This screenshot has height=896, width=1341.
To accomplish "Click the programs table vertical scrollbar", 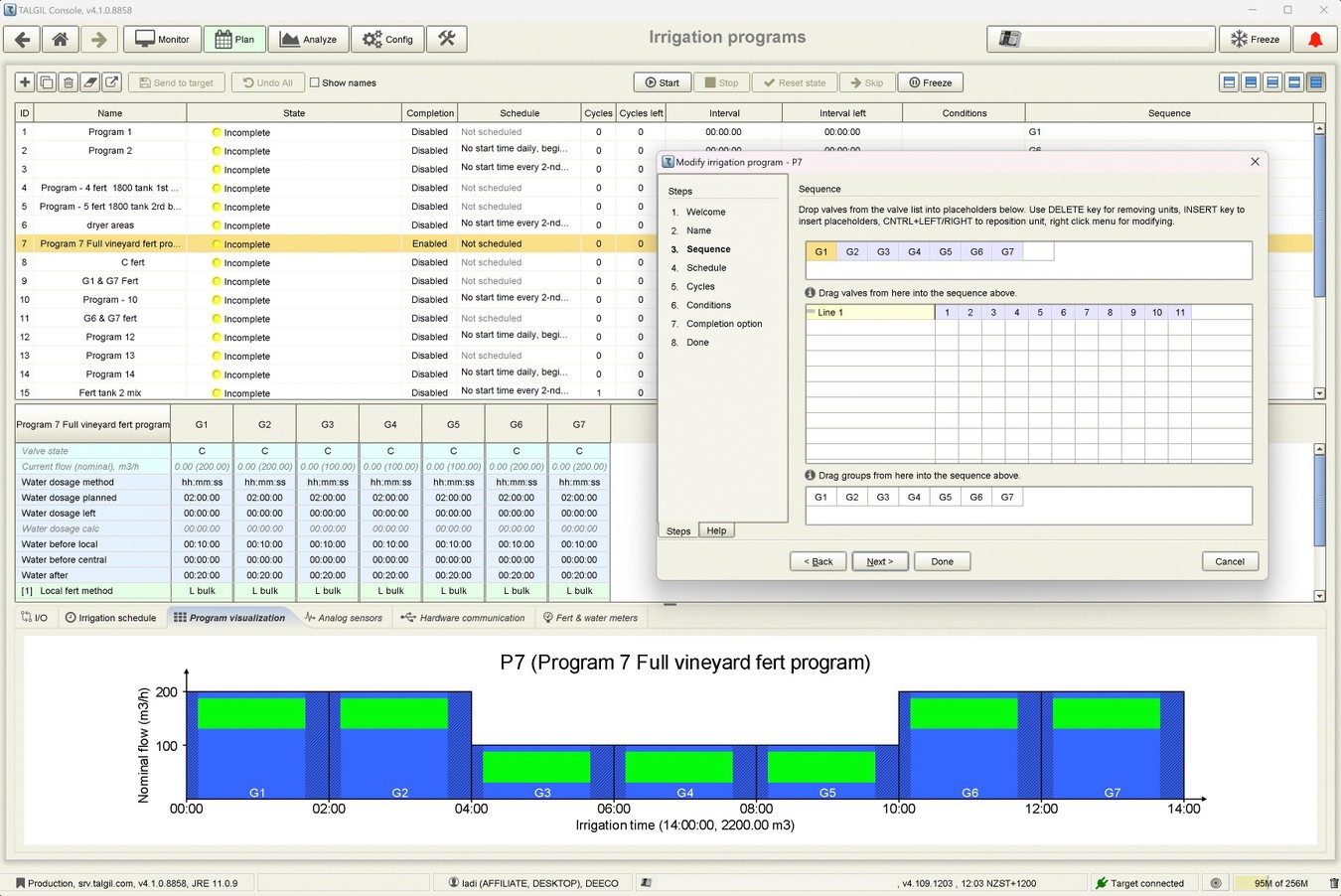I will click(x=1319, y=260).
